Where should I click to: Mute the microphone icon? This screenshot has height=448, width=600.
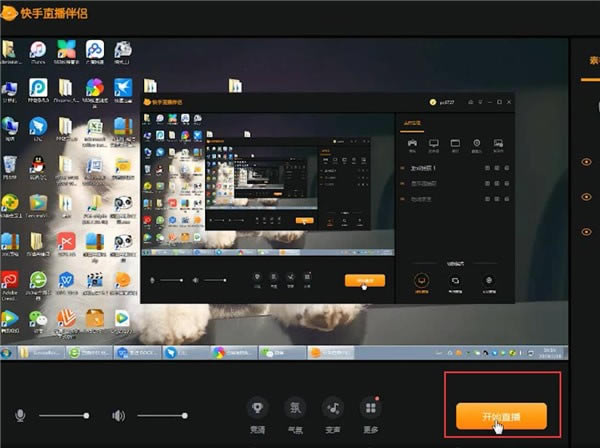[x=20, y=415]
